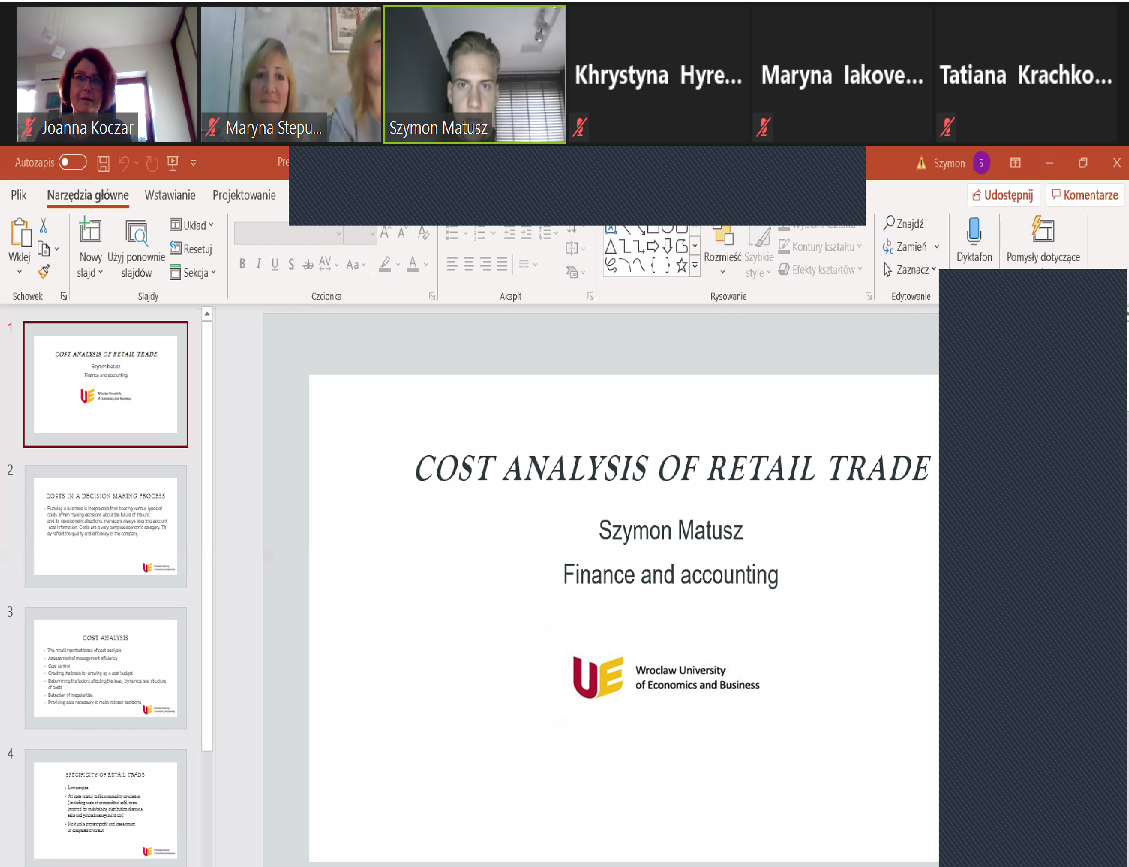Image resolution: width=1129 pixels, height=867 pixels.
Task: Click the Resetuj slide button
Action: (192, 249)
